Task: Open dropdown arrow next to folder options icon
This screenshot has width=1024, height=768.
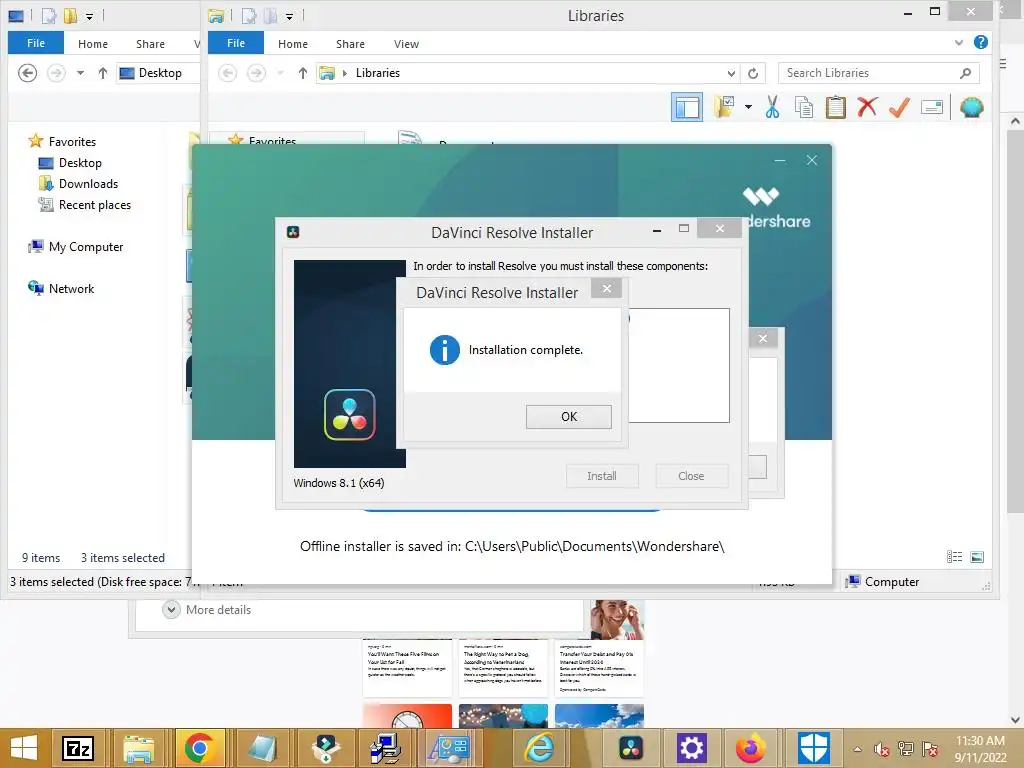Action: click(748, 107)
